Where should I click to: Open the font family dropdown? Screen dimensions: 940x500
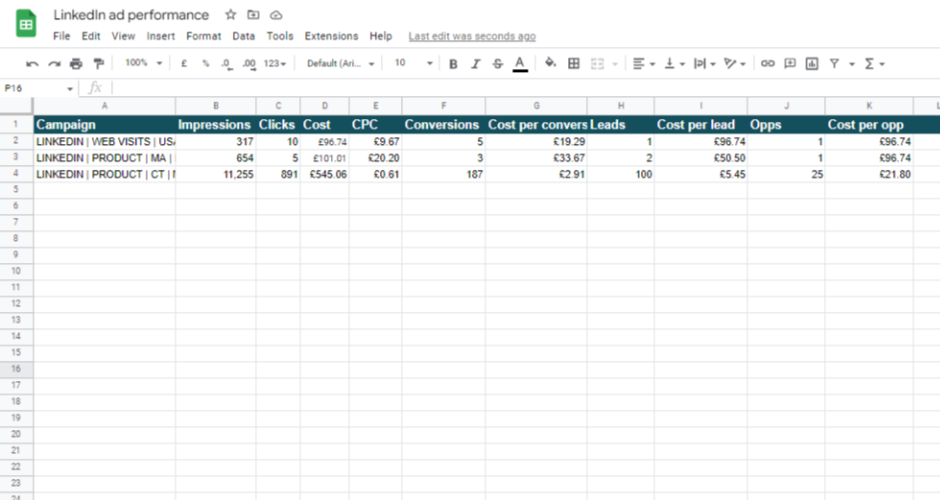coord(341,64)
